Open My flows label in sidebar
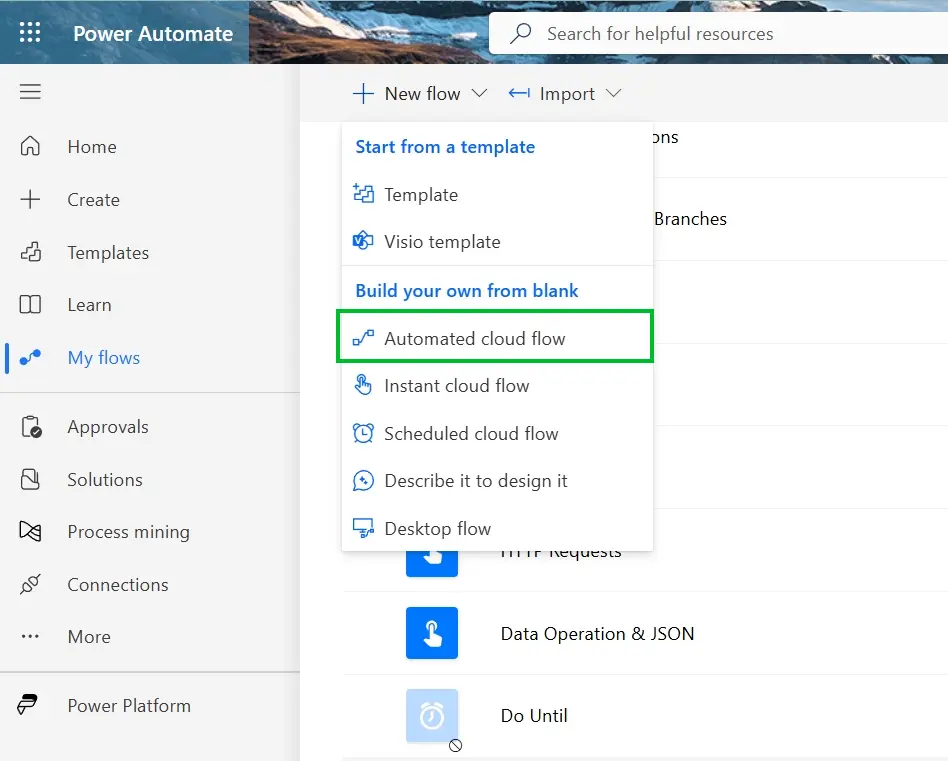The width and height of the screenshot is (948, 761). 104,358
